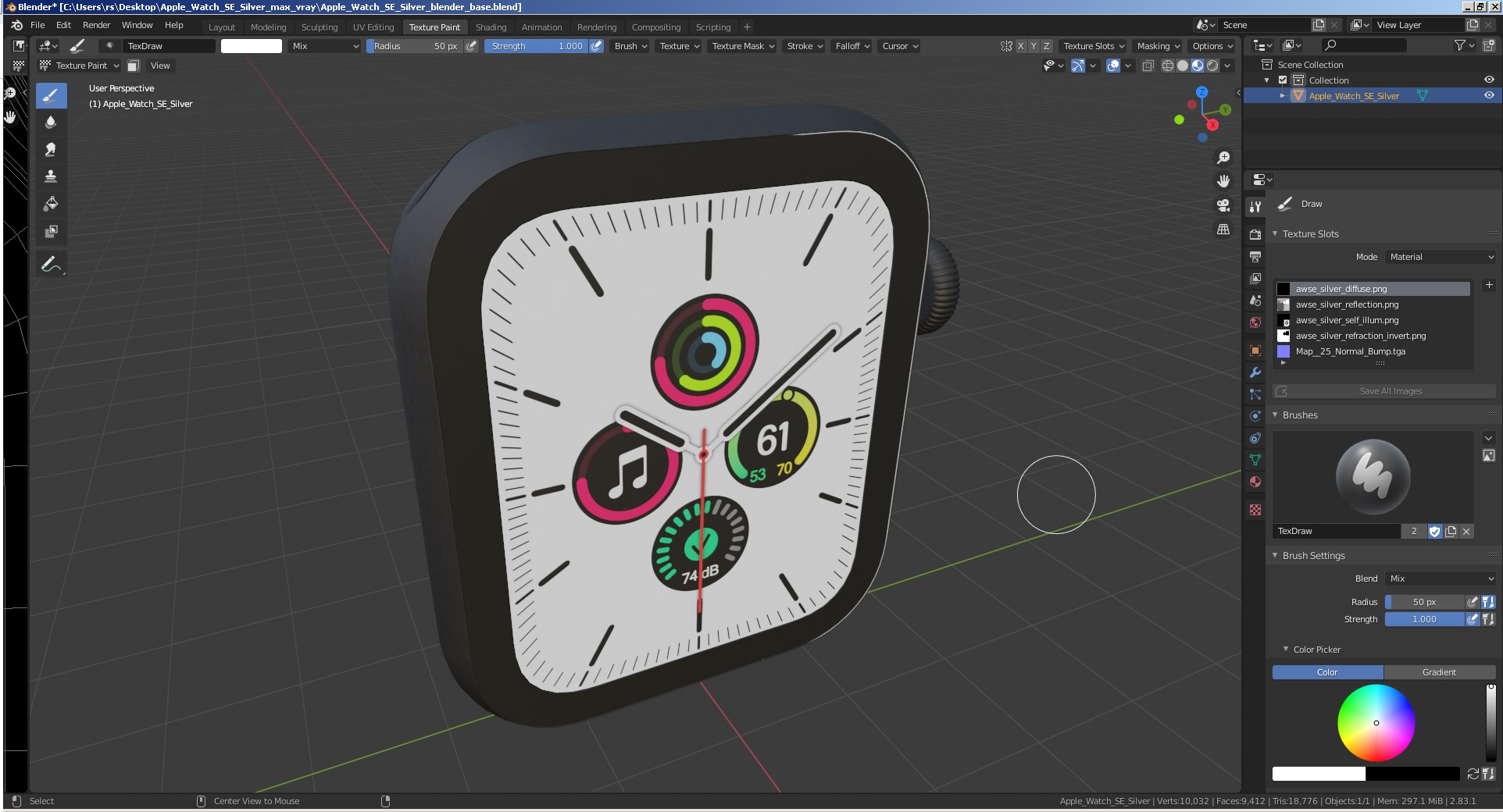Open the Options popover
Screen dimensions: 1503x812
(1212, 46)
